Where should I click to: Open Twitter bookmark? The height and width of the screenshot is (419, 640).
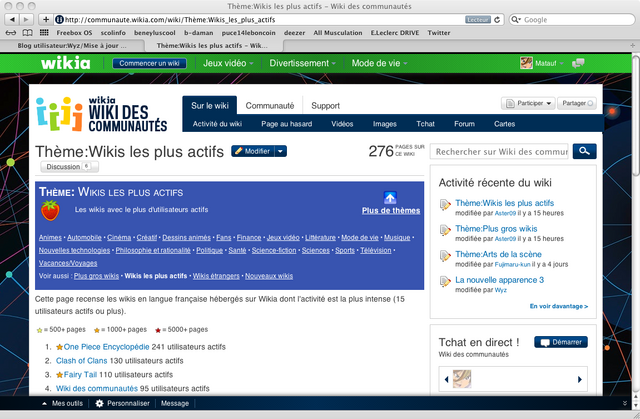click(x=439, y=33)
